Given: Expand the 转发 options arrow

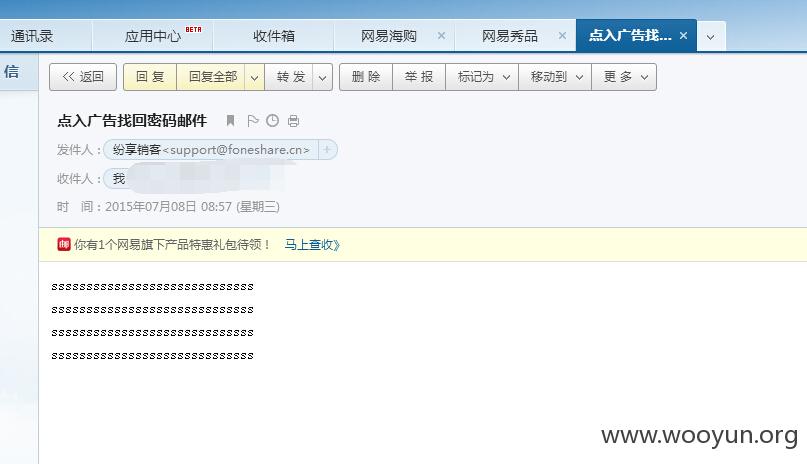Looking at the screenshot, I should 322,77.
